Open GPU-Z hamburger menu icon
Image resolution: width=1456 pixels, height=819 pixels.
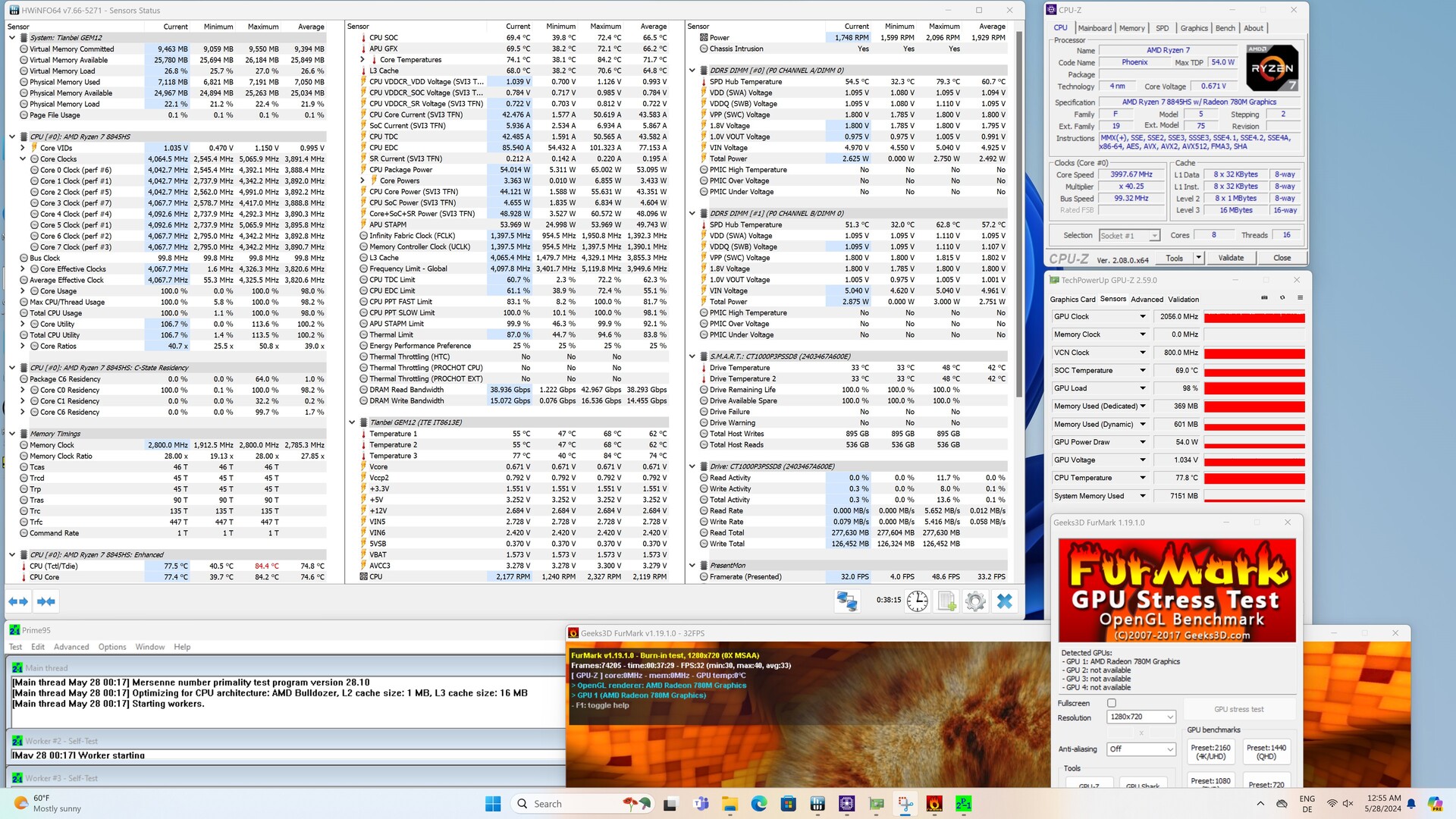1300,298
